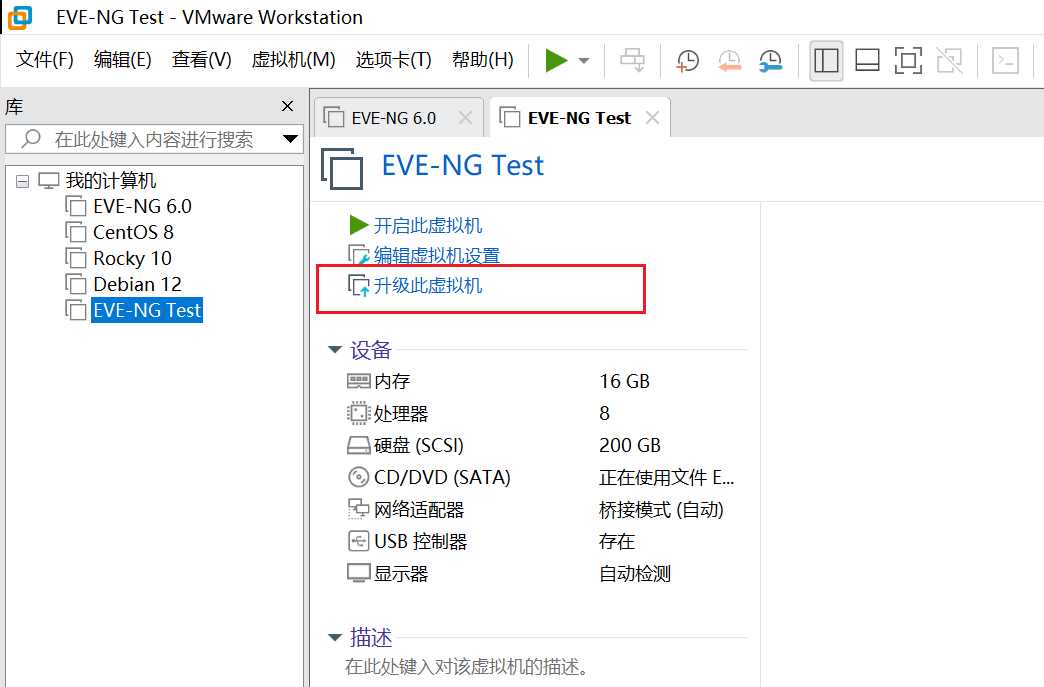Open the 选项卡(T) menu
Image resolution: width=1044 pixels, height=687 pixels.
pyautogui.click(x=393, y=60)
